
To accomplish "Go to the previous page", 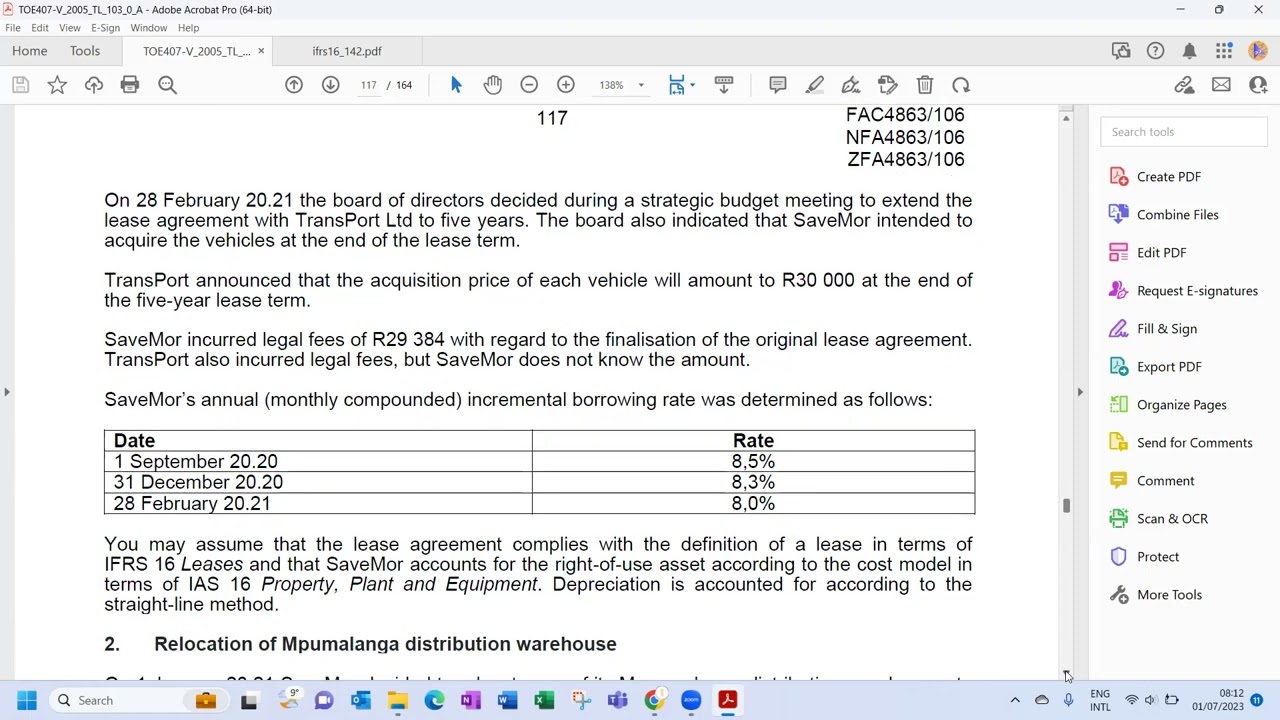I will coord(294,85).
